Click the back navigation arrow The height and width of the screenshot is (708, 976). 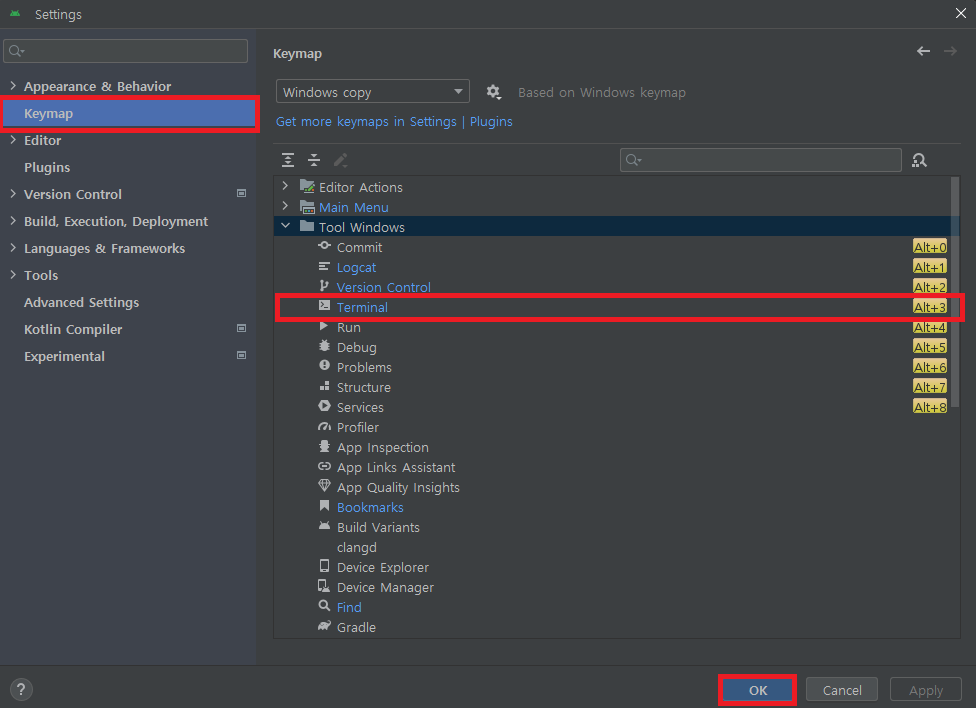pyautogui.click(x=923, y=51)
